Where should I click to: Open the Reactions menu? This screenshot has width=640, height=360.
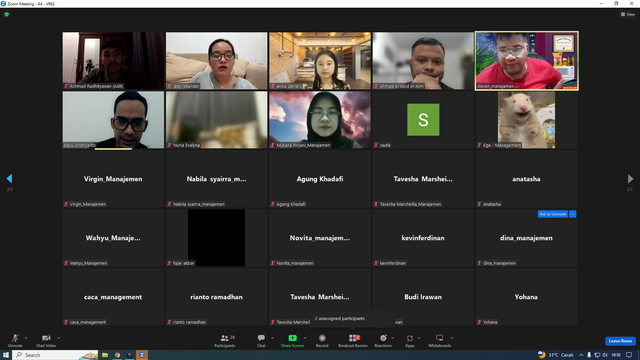[383, 340]
